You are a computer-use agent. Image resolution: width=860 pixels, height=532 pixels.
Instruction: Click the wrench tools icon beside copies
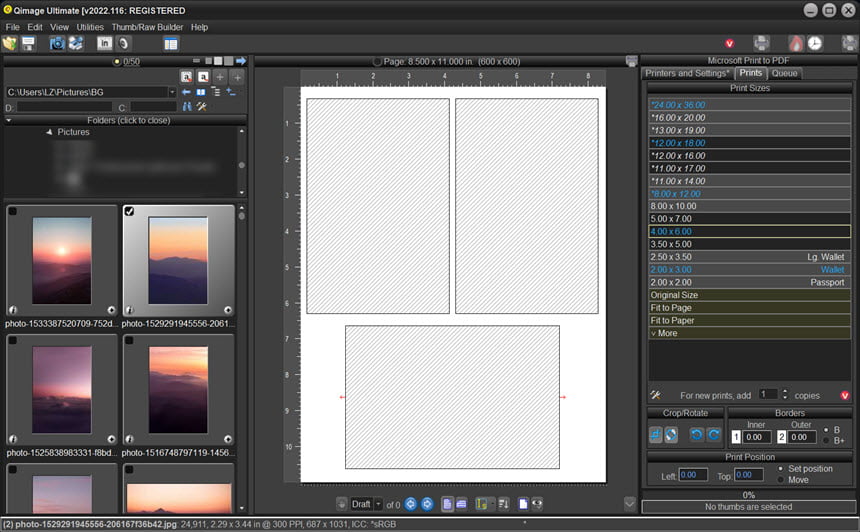click(x=655, y=395)
